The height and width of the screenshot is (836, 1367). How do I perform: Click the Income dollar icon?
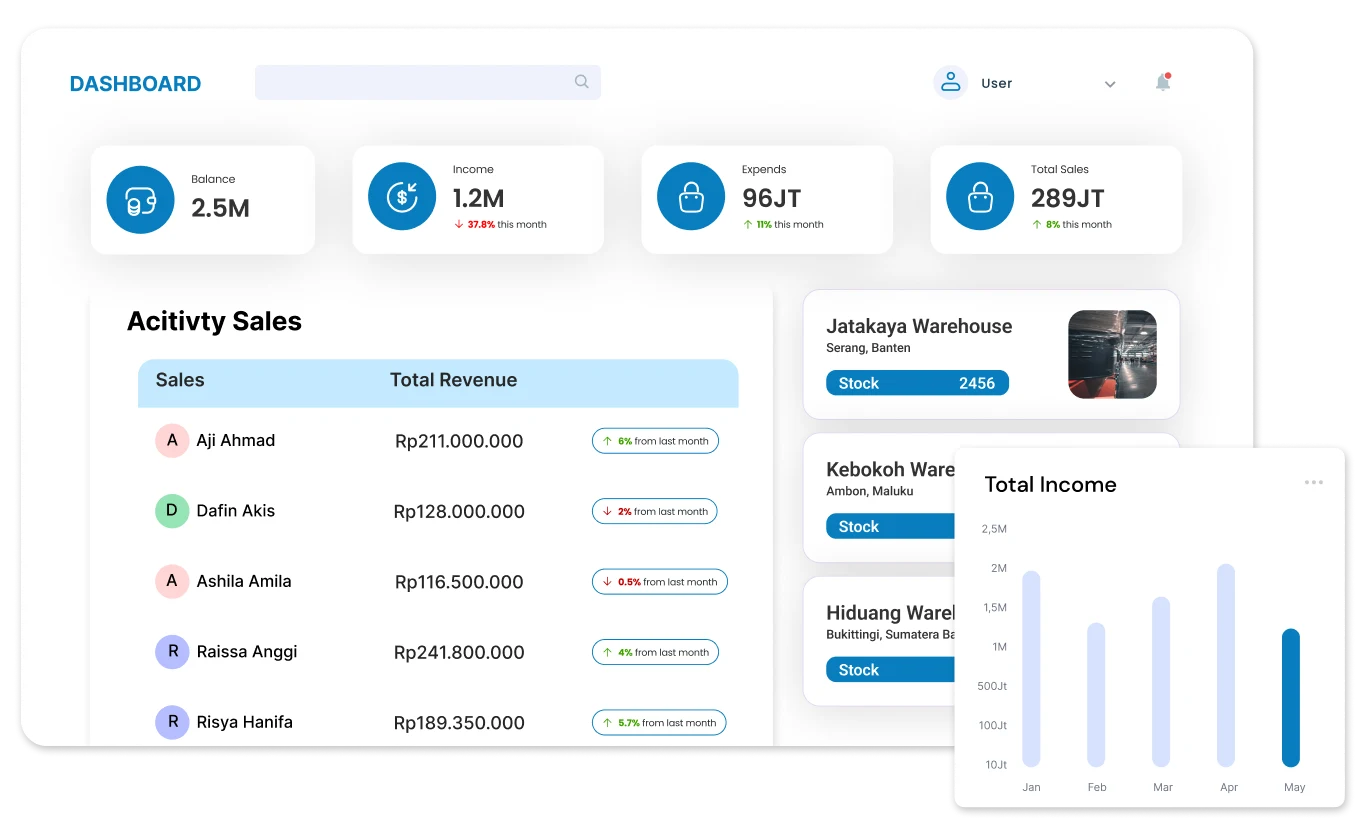(x=402, y=197)
